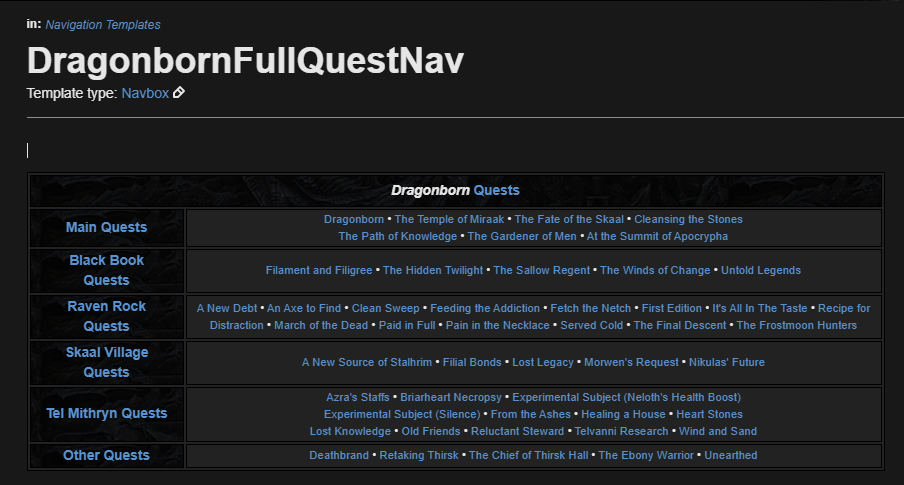
Task: Select Skaal Village Quests heading
Action: coord(107,362)
